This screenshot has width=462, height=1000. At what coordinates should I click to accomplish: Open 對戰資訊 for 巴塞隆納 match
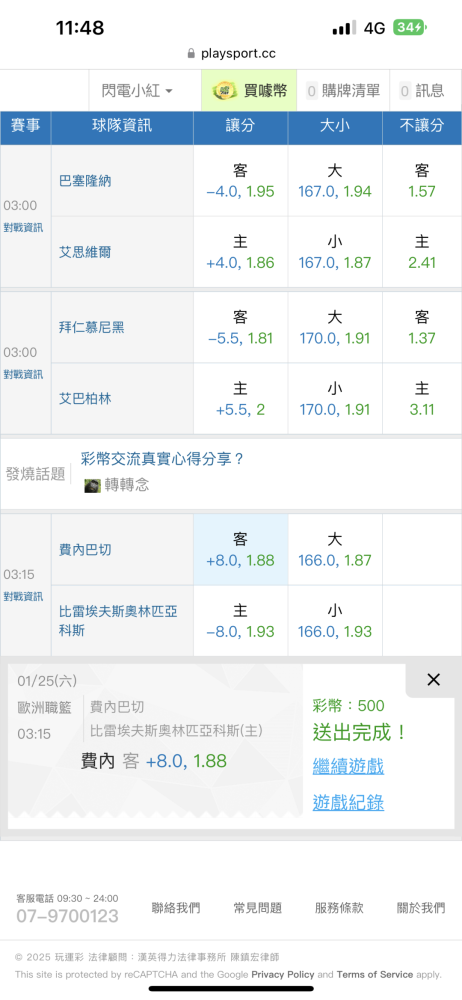24,228
